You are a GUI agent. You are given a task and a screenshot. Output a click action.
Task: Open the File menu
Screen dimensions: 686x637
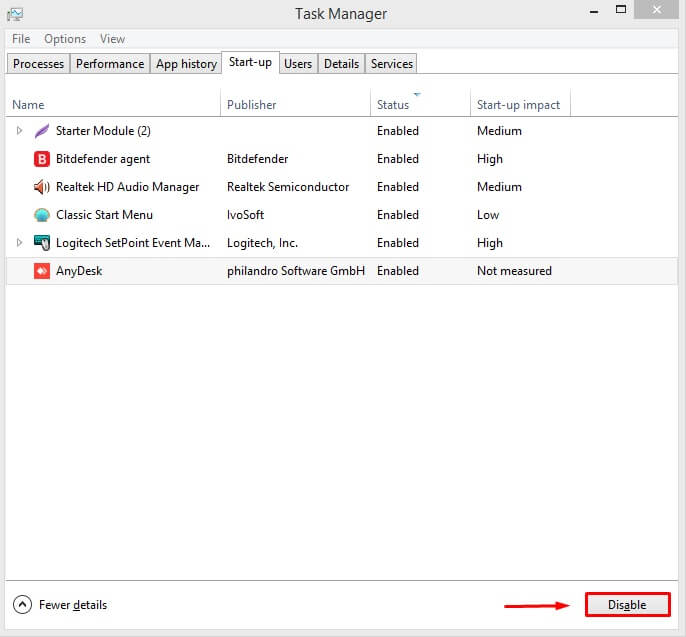pos(21,39)
